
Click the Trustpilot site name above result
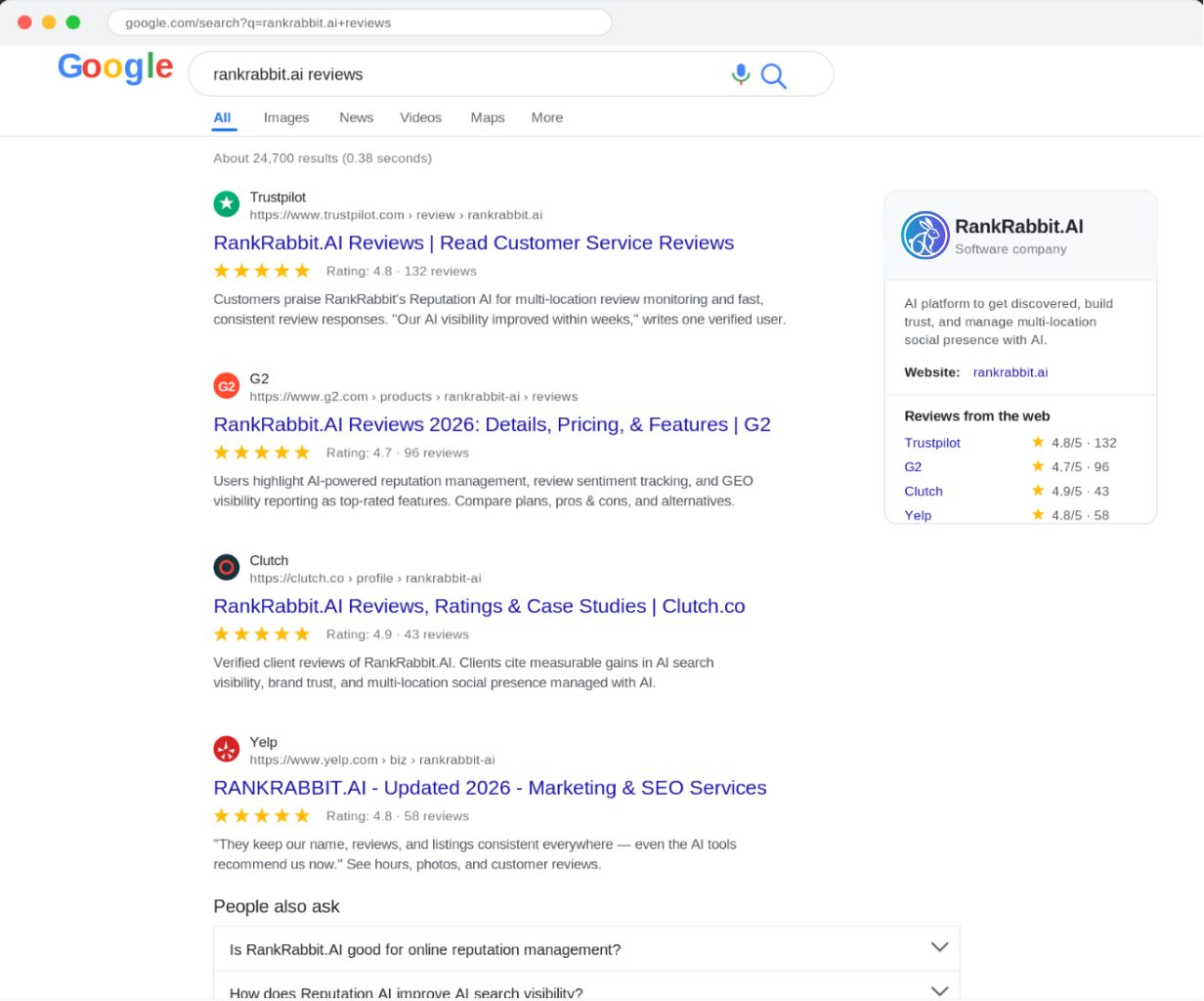point(278,197)
